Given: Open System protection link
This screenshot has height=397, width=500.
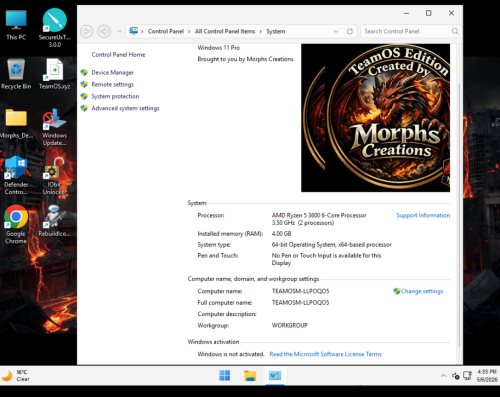Looking at the screenshot, I should (x=115, y=96).
